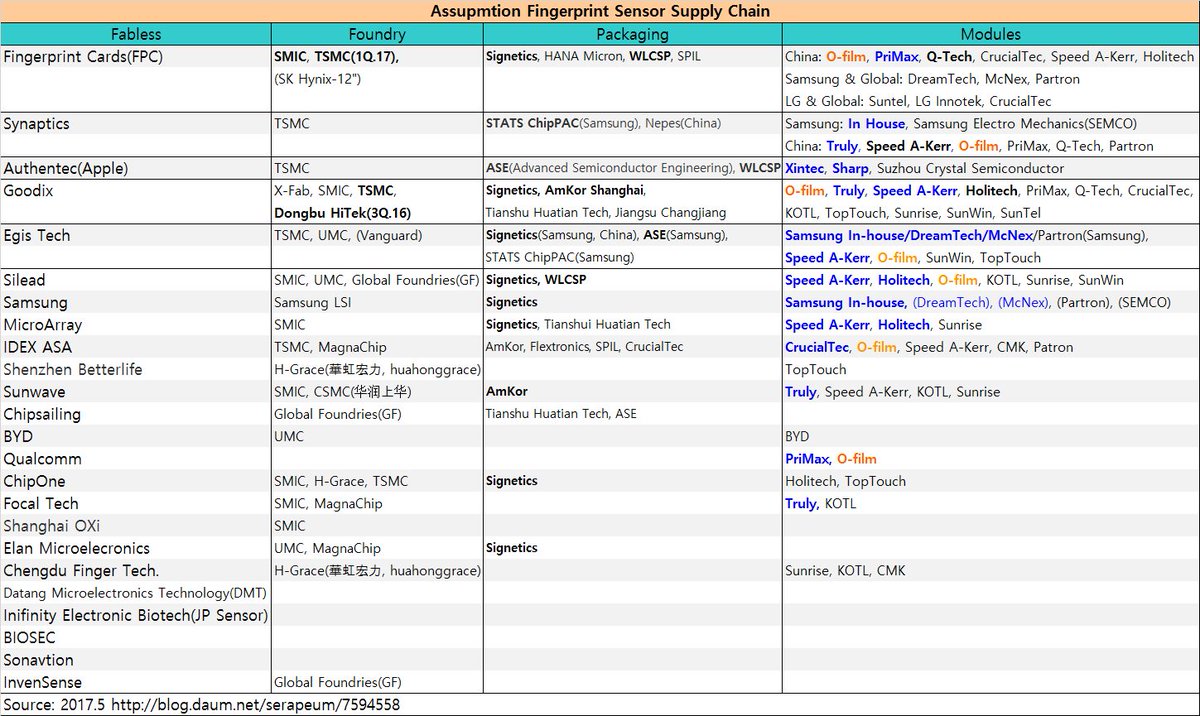Select the 'ChipOne' cell
Image resolution: width=1200 pixels, height=716 pixels.
[x=35, y=481]
